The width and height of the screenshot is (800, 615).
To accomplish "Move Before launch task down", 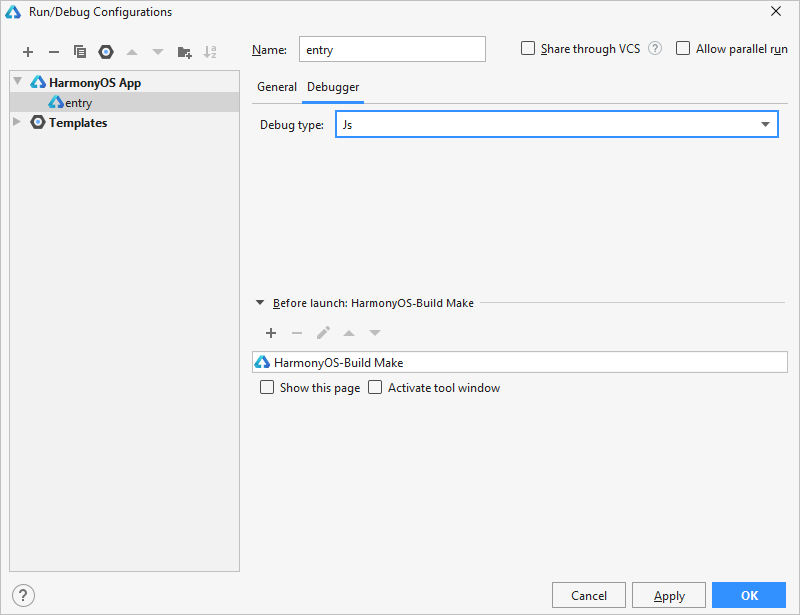I will pos(375,333).
